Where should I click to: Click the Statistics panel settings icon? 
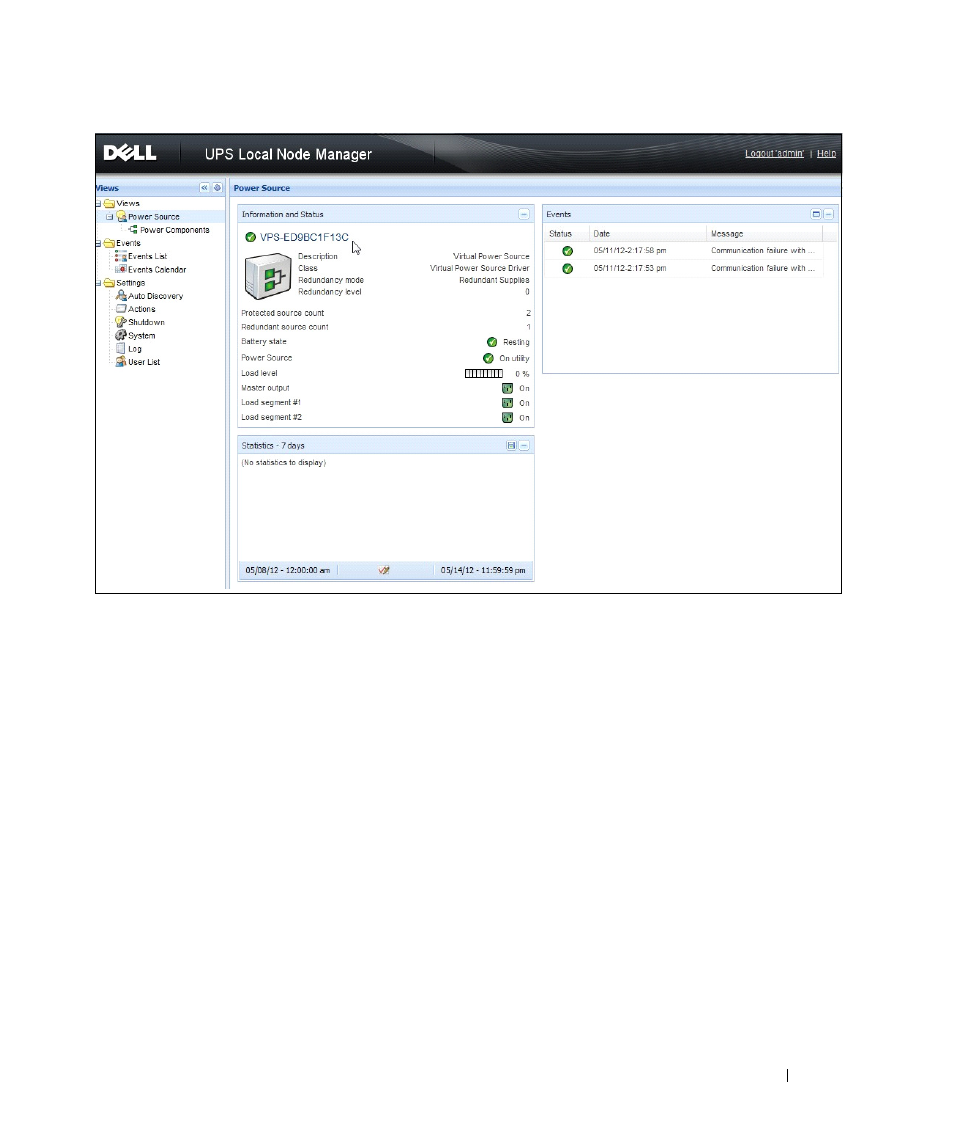click(511, 445)
